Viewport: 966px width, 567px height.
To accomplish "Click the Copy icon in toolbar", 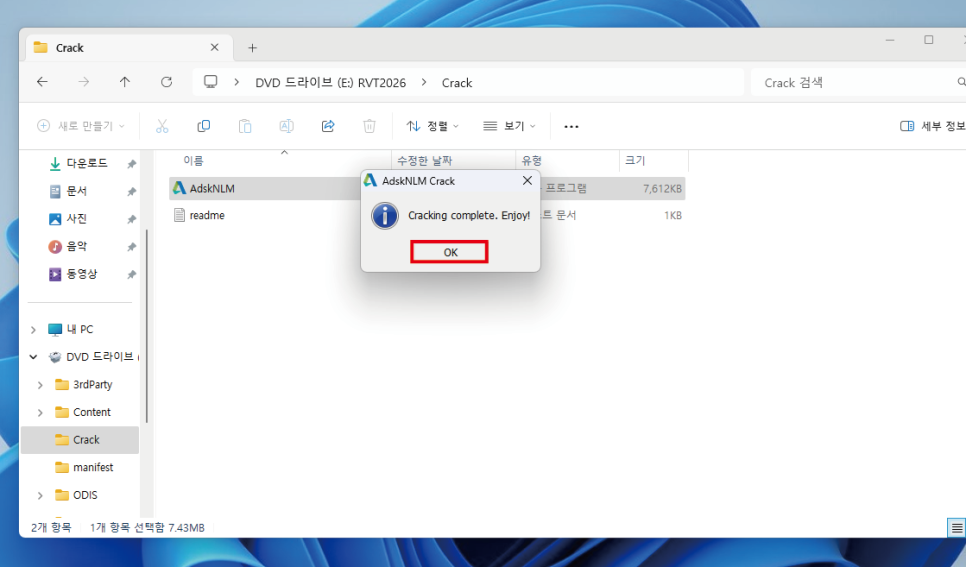I will tap(203, 126).
